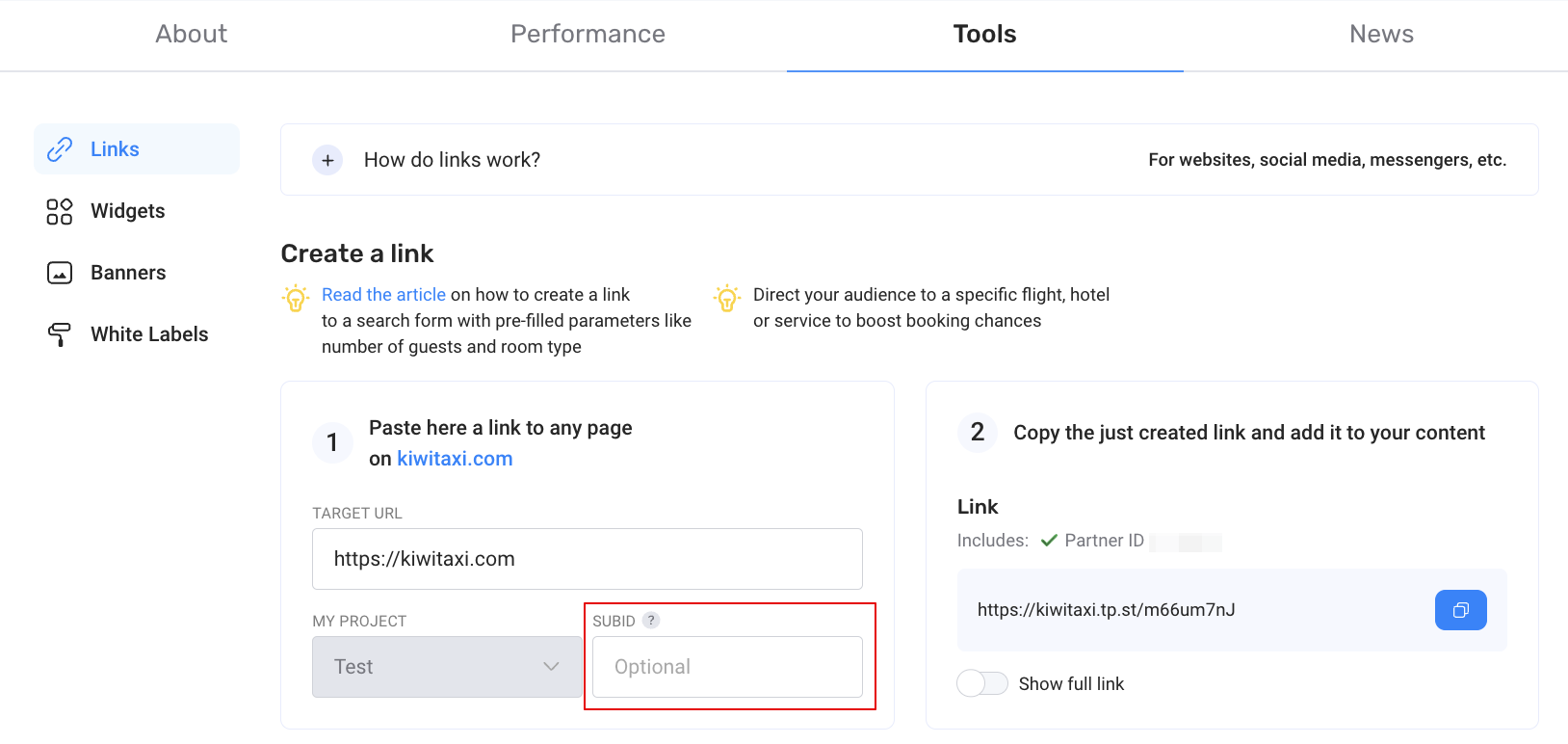This screenshot has height=744, width=1568.
Task: Click the For websites, social media text
Action: 1327,160
